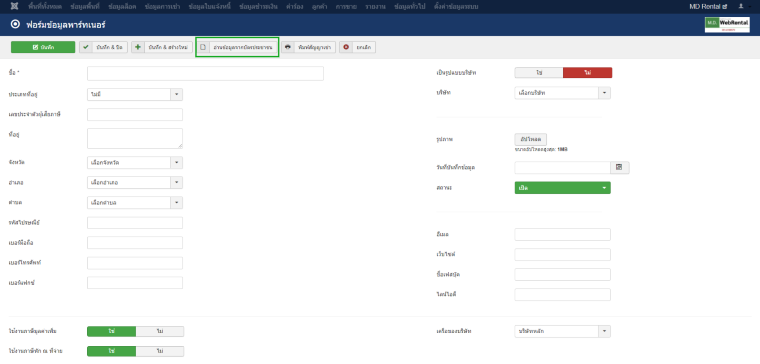The height and width of the screenshot is (364, 760).
Task: Open the district (อำเภอ) dropdown
Action: click(135, 182)
